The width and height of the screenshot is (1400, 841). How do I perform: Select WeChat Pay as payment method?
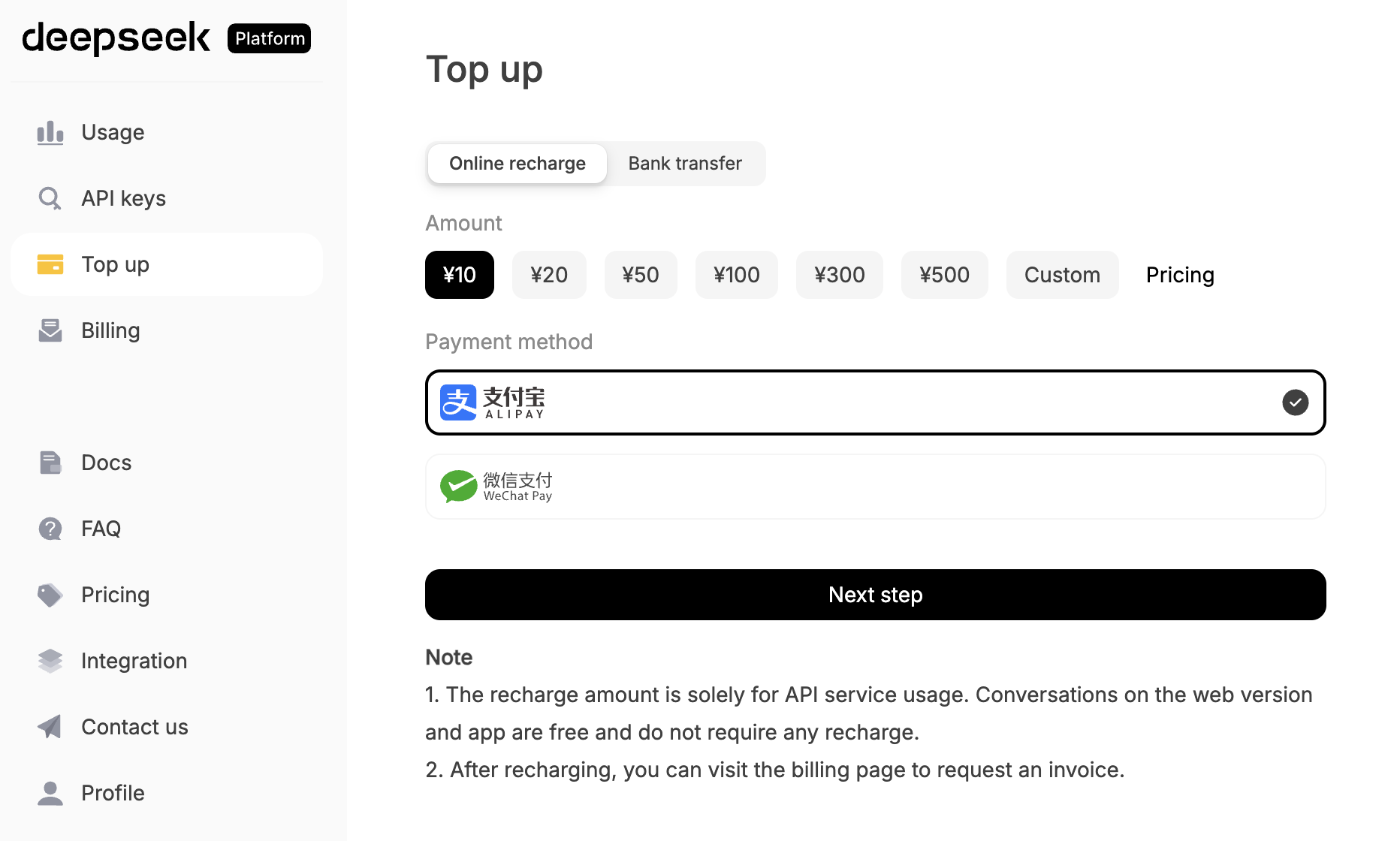pyautogui.click(x=875, y=487)
